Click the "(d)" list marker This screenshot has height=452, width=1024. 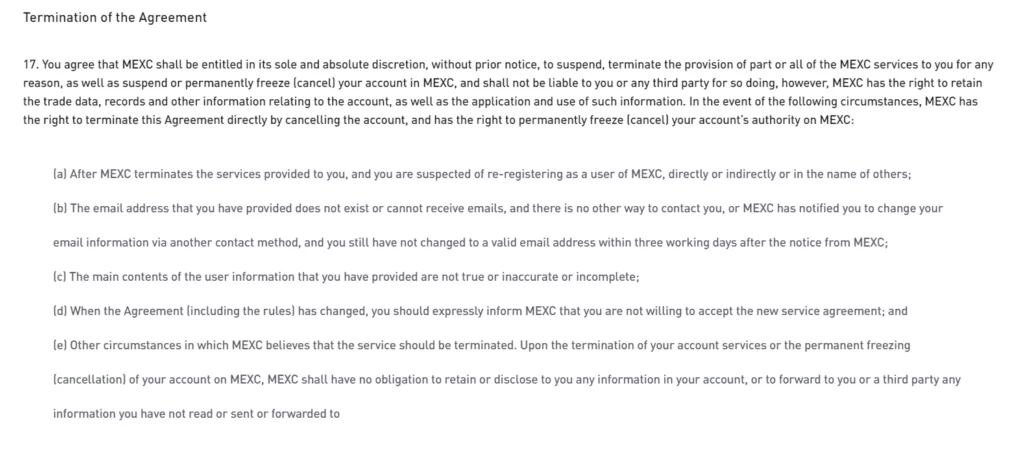tap(59, 310)
